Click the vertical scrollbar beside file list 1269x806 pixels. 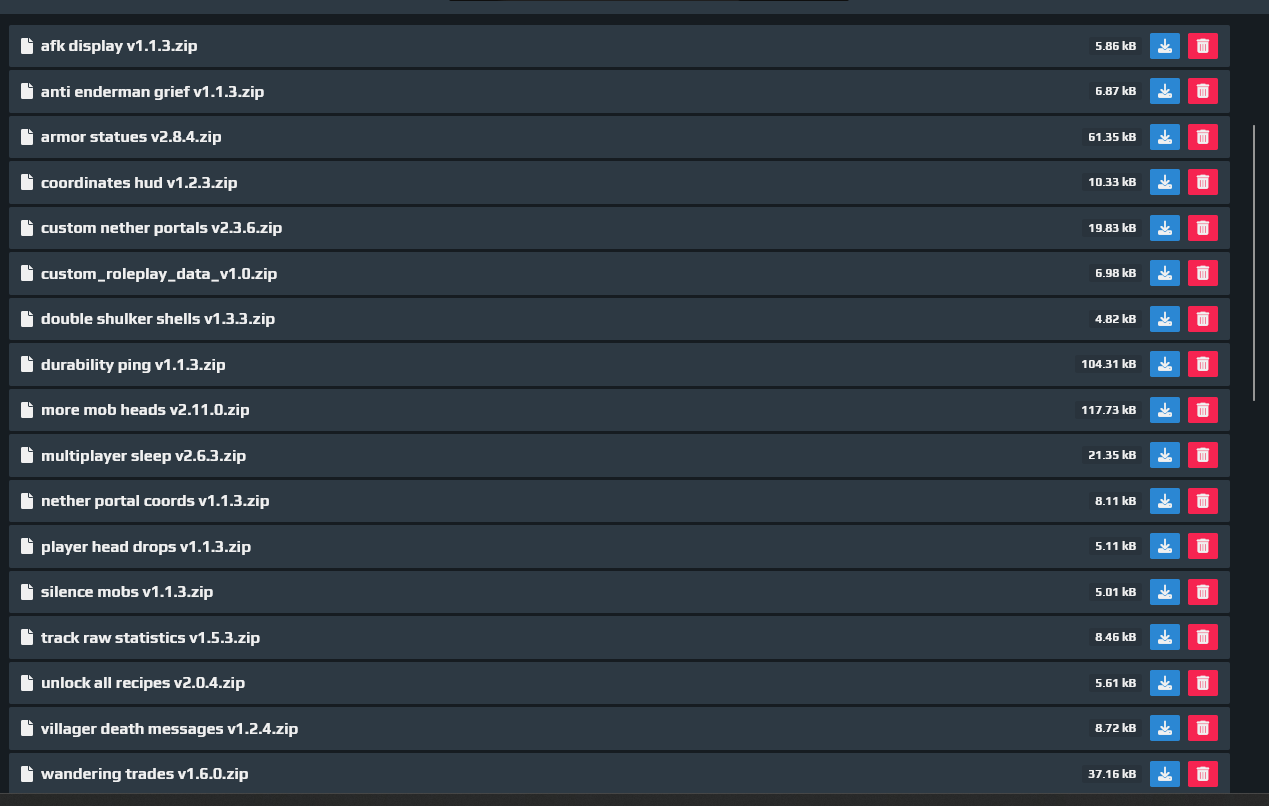pos(1254,263)
